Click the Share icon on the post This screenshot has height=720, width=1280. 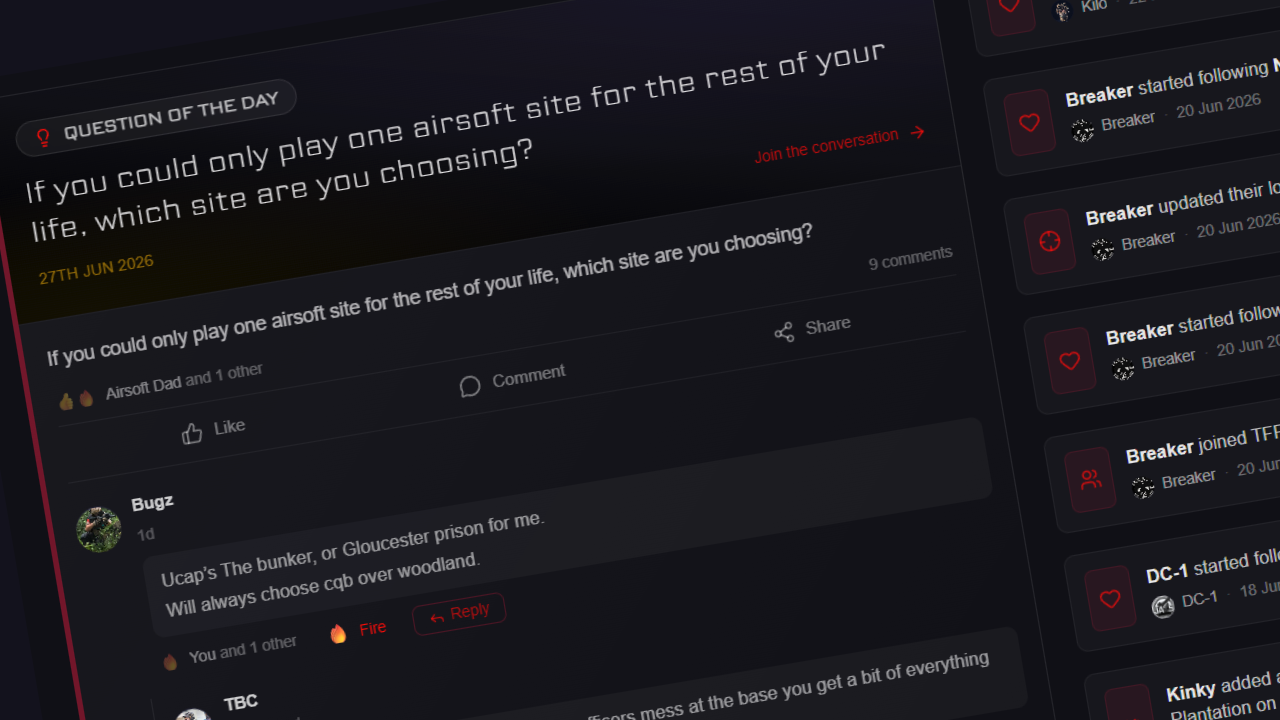pyautogui.click(x=784, y=333)
